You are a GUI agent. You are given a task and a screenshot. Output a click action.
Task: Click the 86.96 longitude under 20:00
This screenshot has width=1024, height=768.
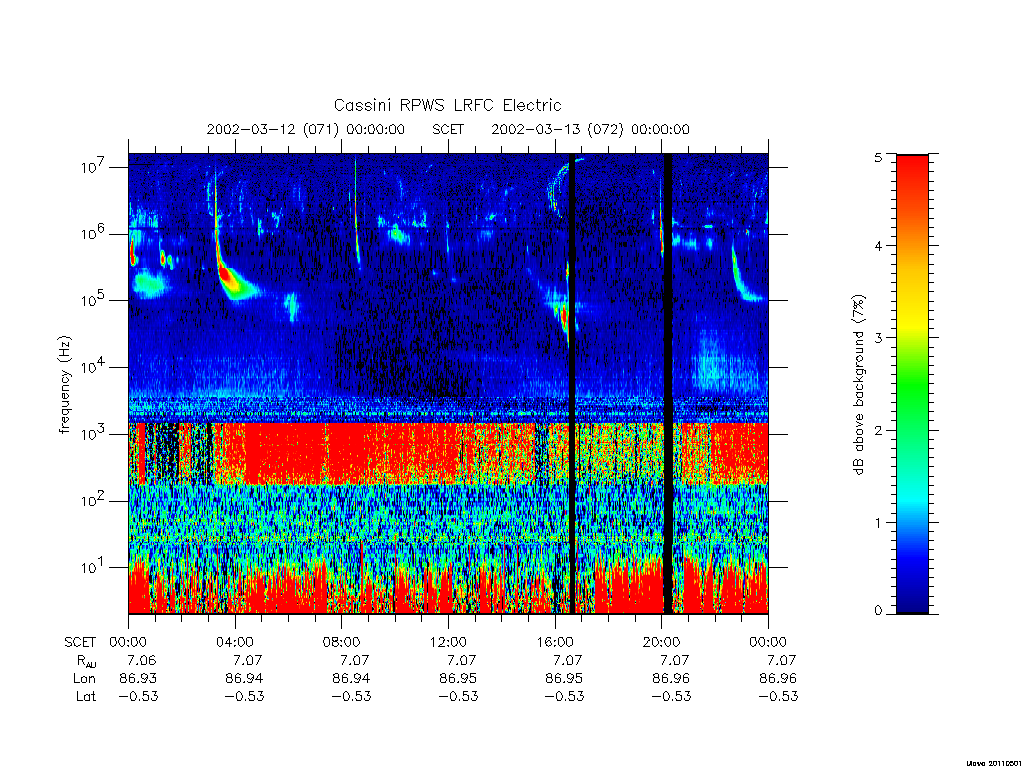click(671, 679)
